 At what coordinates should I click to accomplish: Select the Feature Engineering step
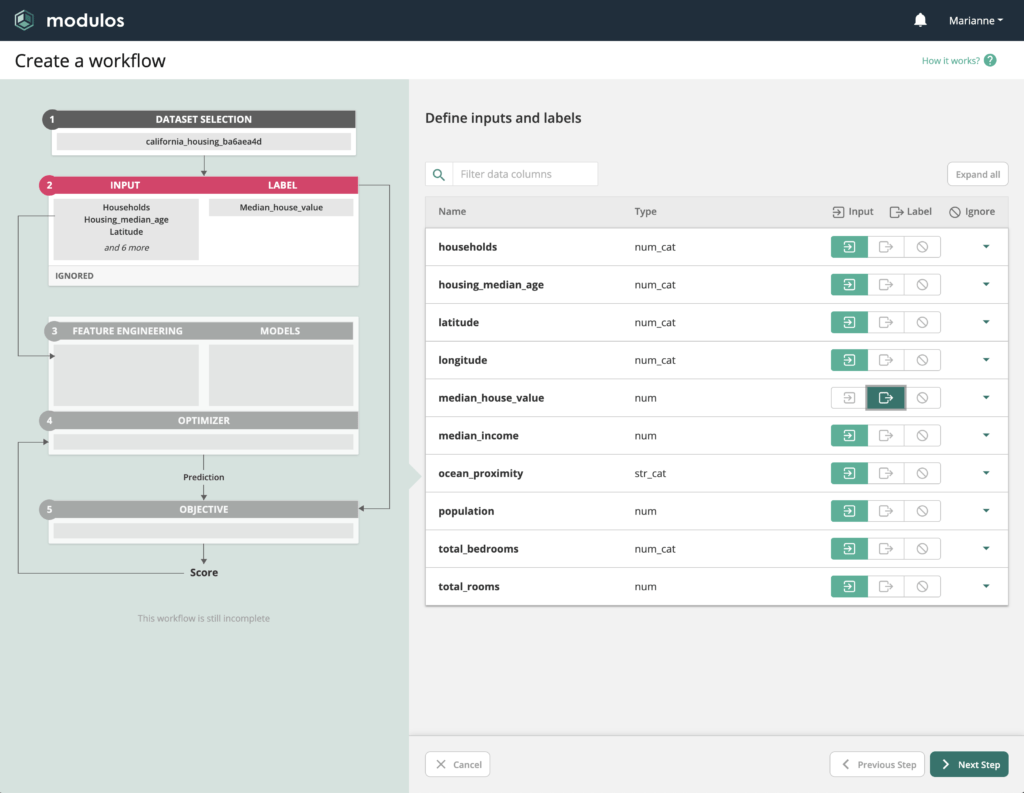pos(127,331)
